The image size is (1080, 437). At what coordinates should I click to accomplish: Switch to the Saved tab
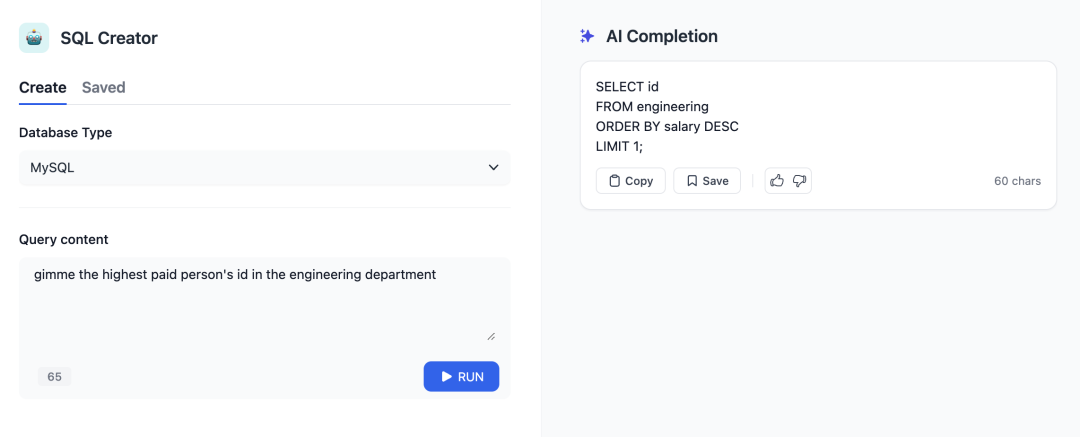pos(104,88)
